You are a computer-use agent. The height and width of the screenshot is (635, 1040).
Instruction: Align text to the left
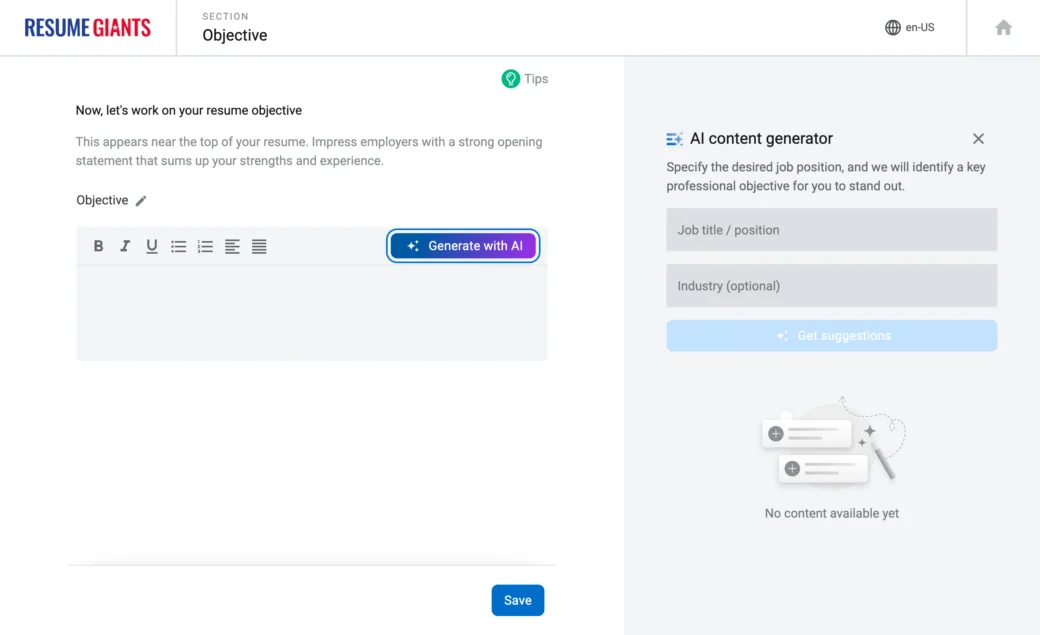tap(232, 246)
